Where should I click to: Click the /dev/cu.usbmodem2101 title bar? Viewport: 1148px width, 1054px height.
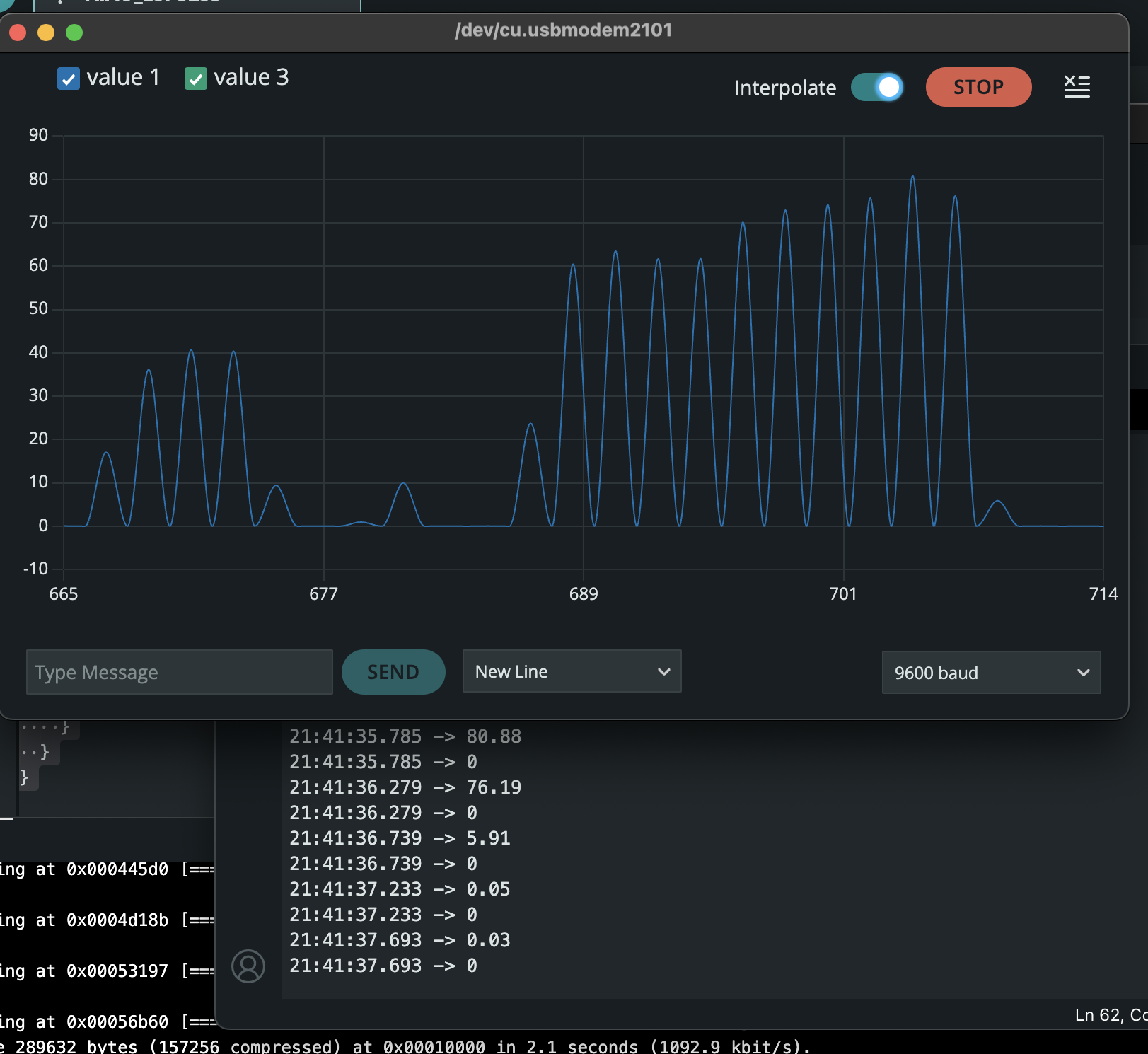click(564, 30)
